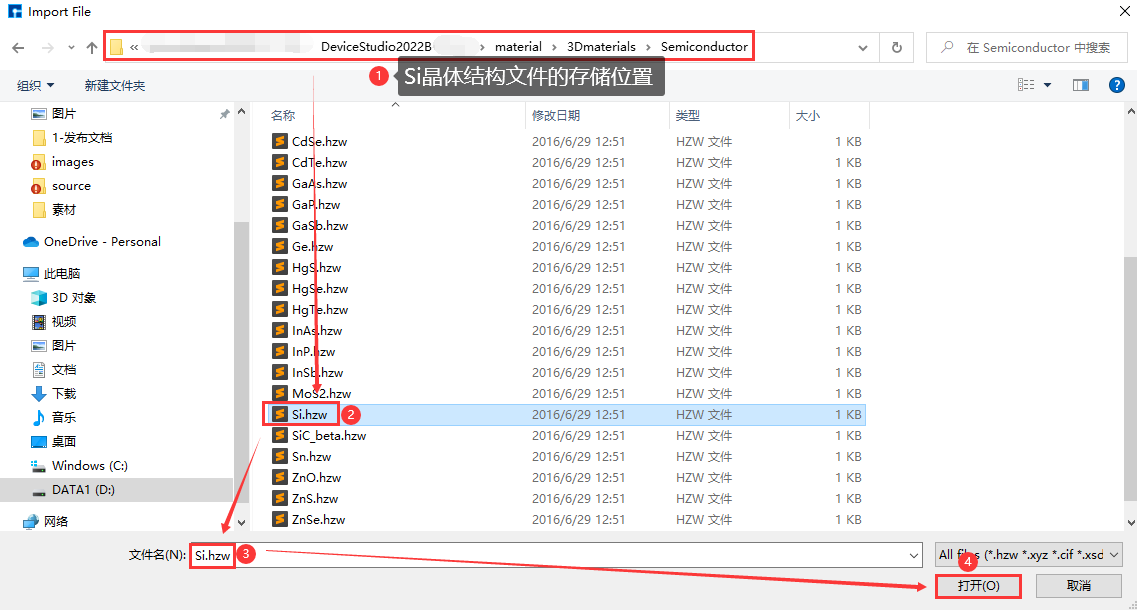Click the 打开(O) button
1137x610 pixels.
[977, 586]
